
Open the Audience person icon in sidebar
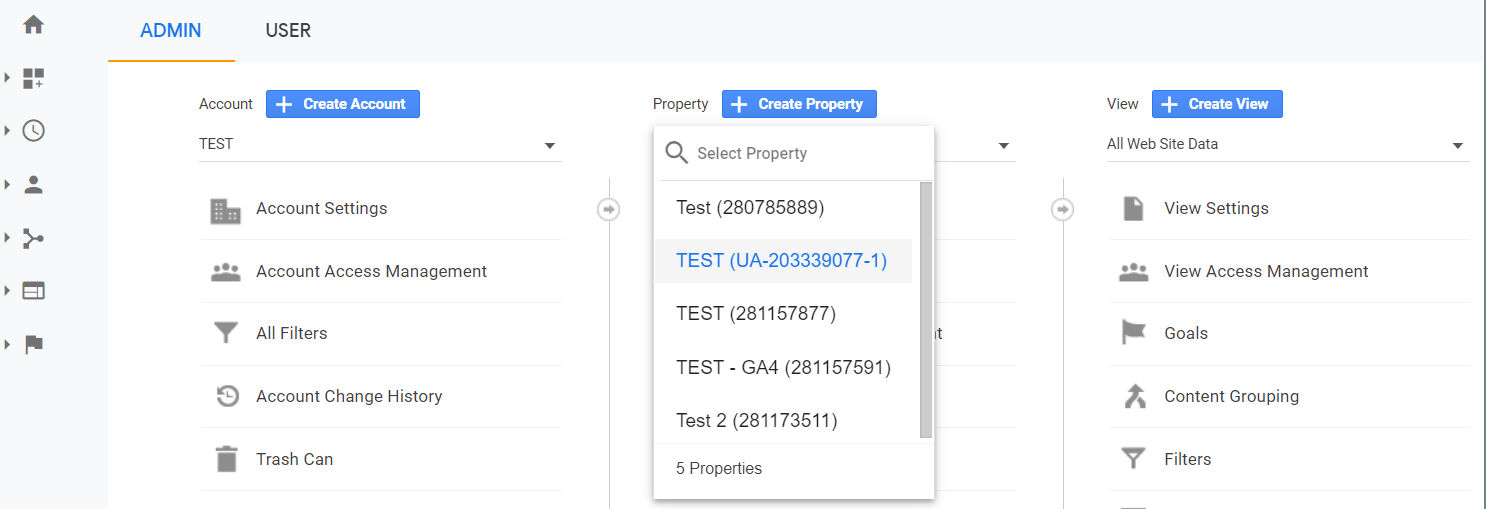click(34, 184)
